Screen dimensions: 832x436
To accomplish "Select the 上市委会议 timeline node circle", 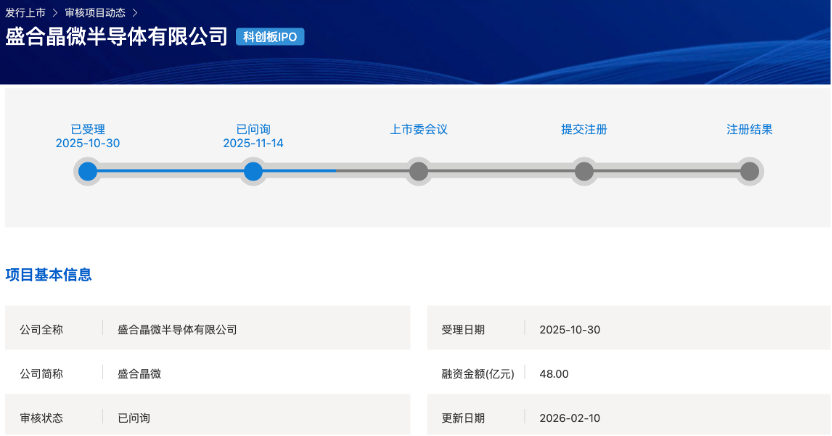I will tap(419, 172).
